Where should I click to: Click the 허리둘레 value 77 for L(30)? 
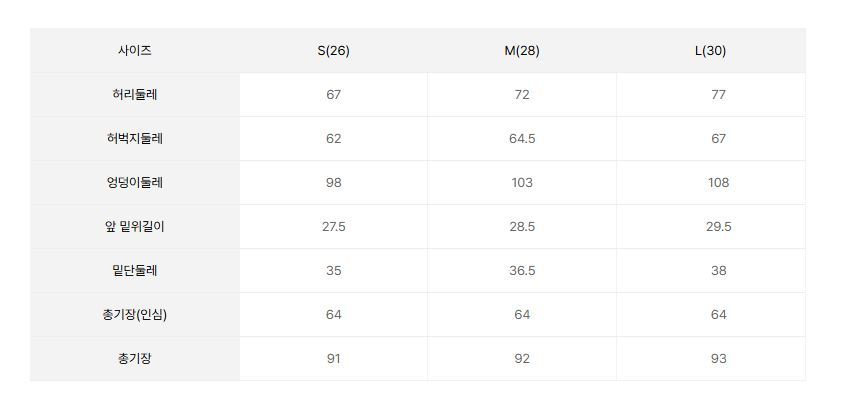click(x=718, y=95)
